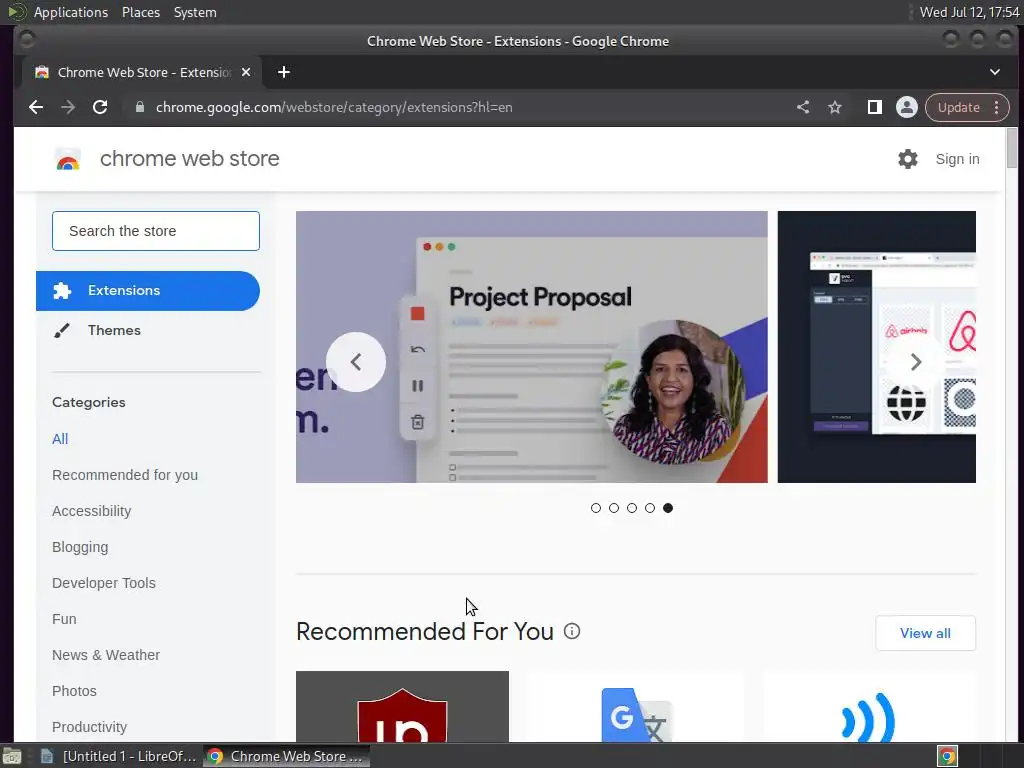Choose Productivity category
The height and width of the screenshot is (768, 1024).
point(89,726)
